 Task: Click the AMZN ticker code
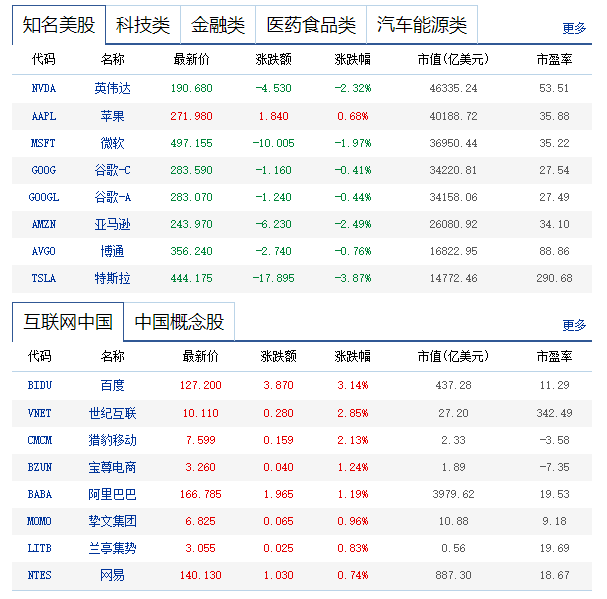click(44, 224)
